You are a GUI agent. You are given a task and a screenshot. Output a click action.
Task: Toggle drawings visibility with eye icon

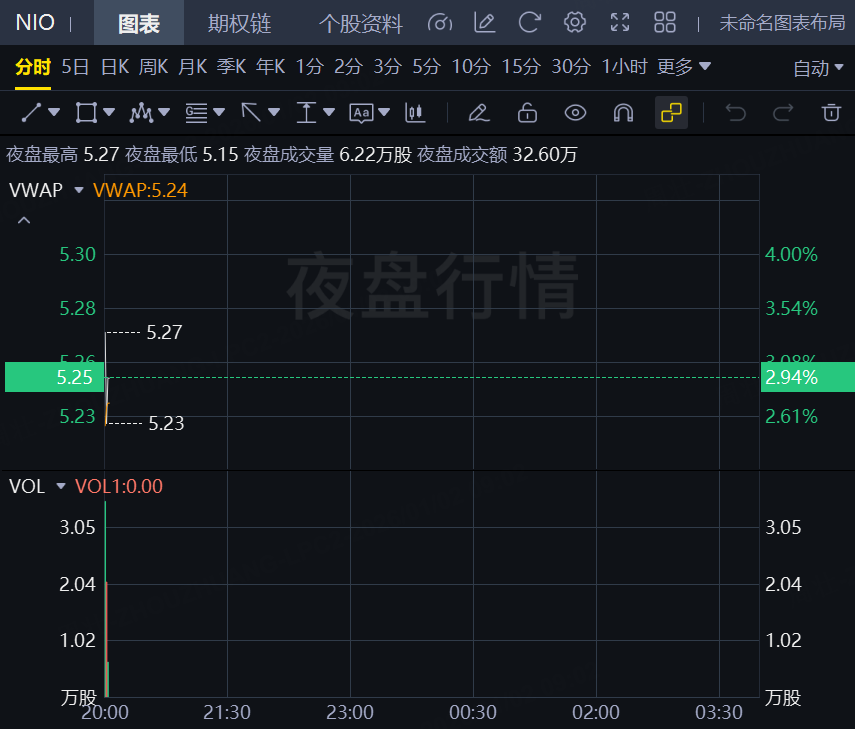pyautogui.click(x=575, y=112)
